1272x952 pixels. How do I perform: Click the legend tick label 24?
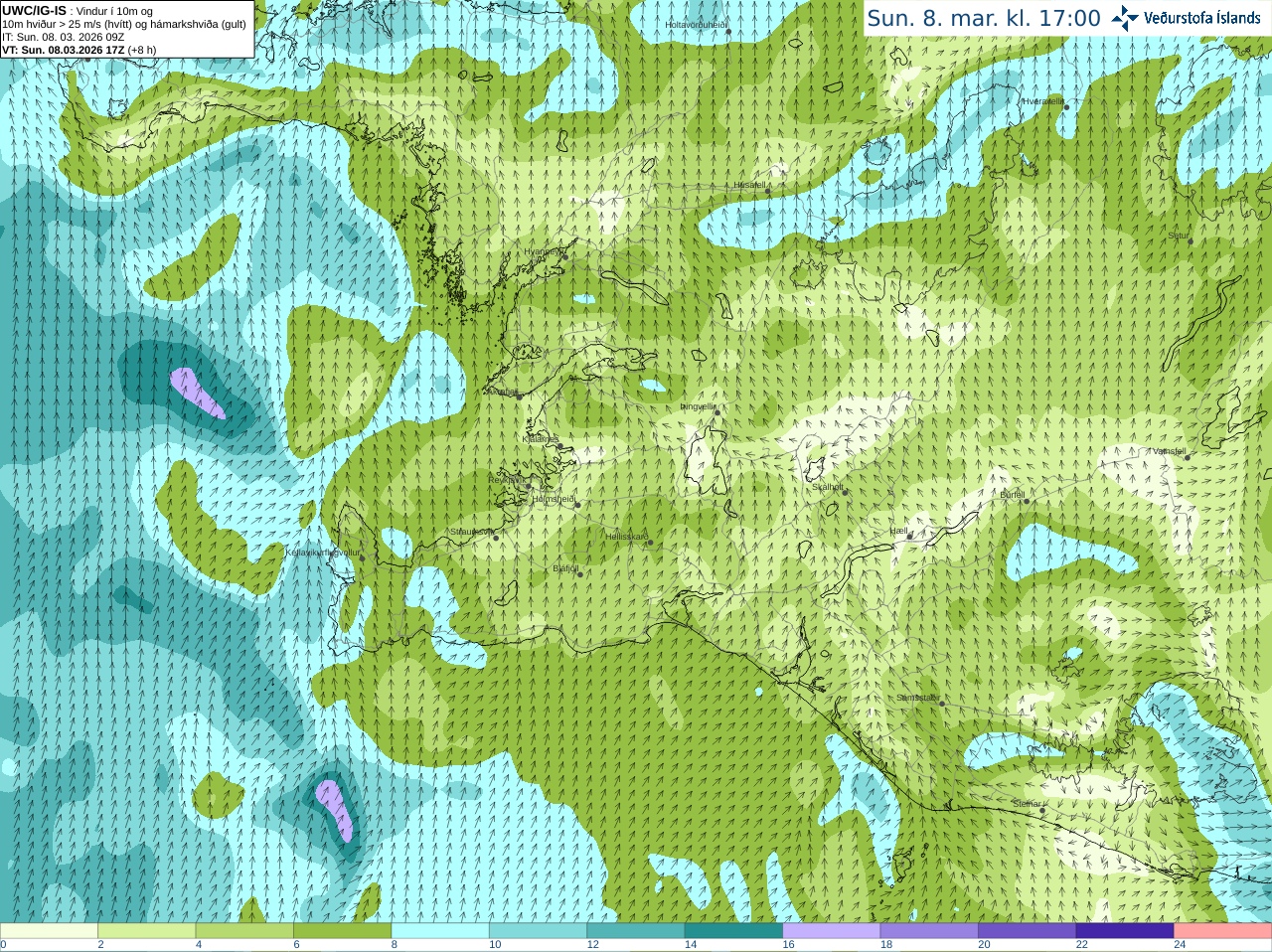click(1180, 945)
